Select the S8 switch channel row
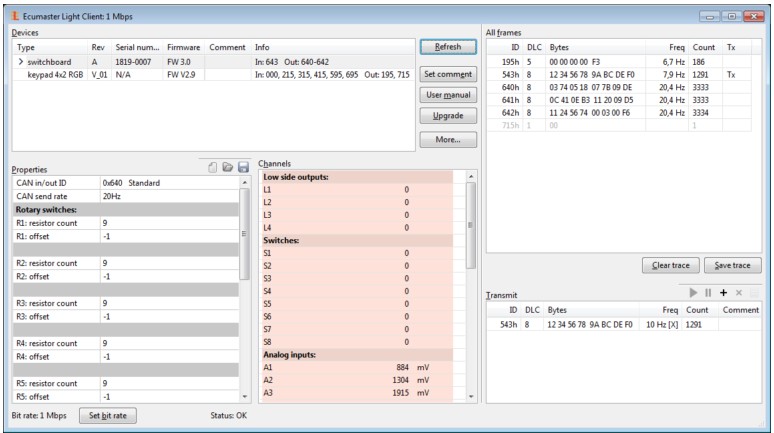774x433 pixels. pyautogui.click(x=356, y=342)
